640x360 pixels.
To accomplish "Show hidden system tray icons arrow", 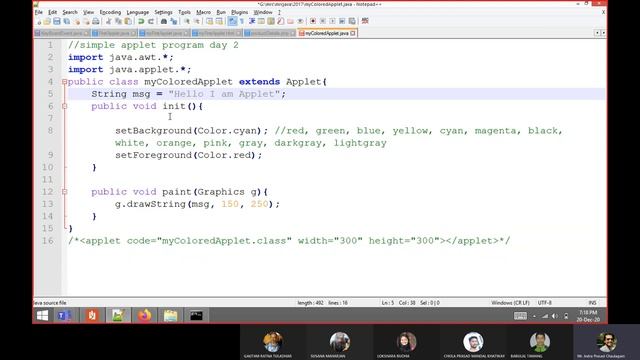I will pos(534,316).
